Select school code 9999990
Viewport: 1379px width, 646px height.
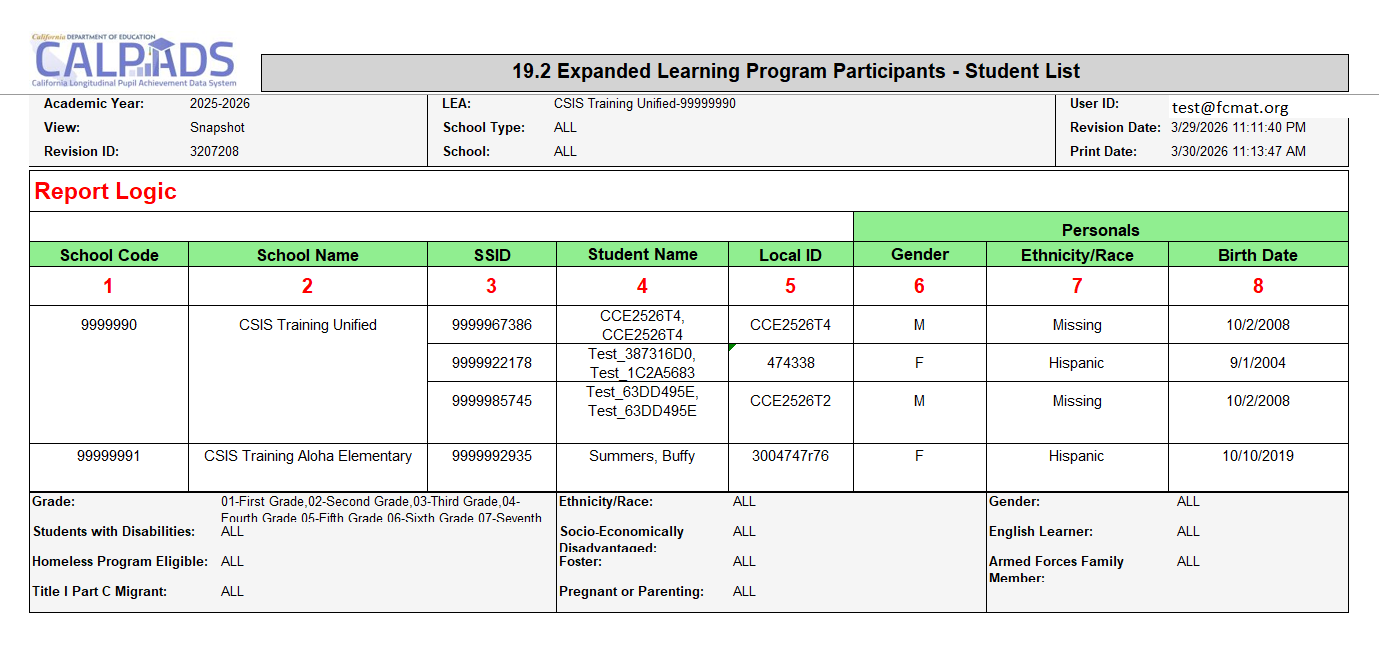coord(108,325)
